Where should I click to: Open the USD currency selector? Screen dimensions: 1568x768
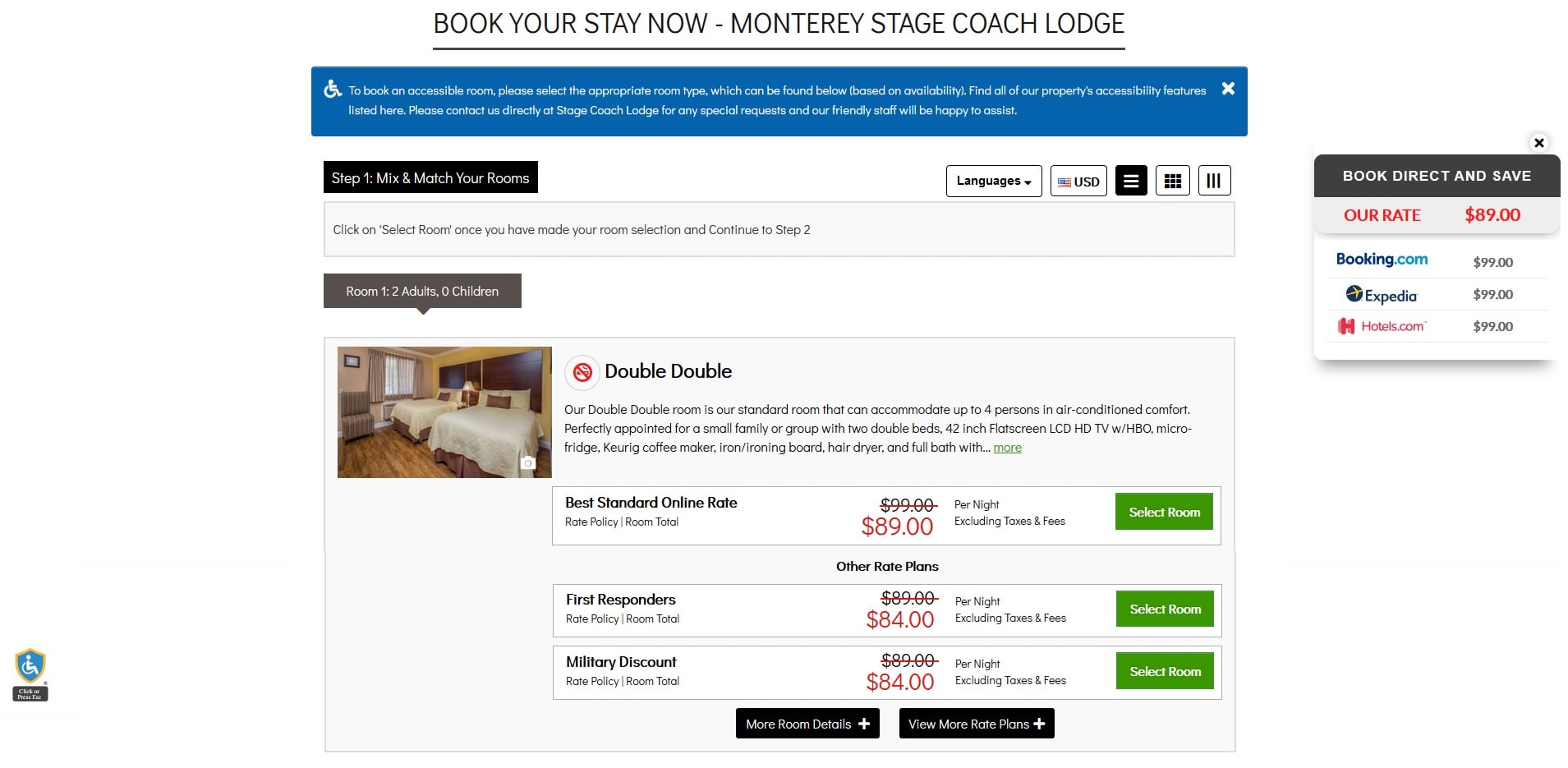click(x=1078, y=182)
